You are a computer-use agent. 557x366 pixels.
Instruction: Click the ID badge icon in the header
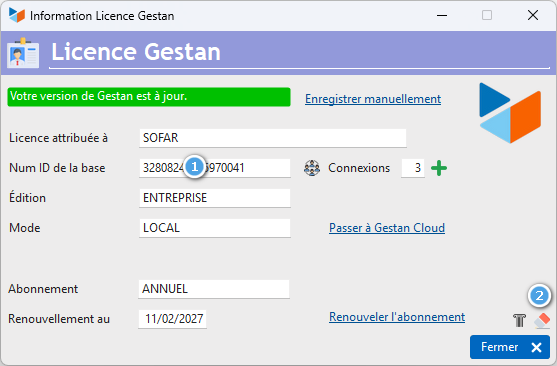tap(23, 53)
